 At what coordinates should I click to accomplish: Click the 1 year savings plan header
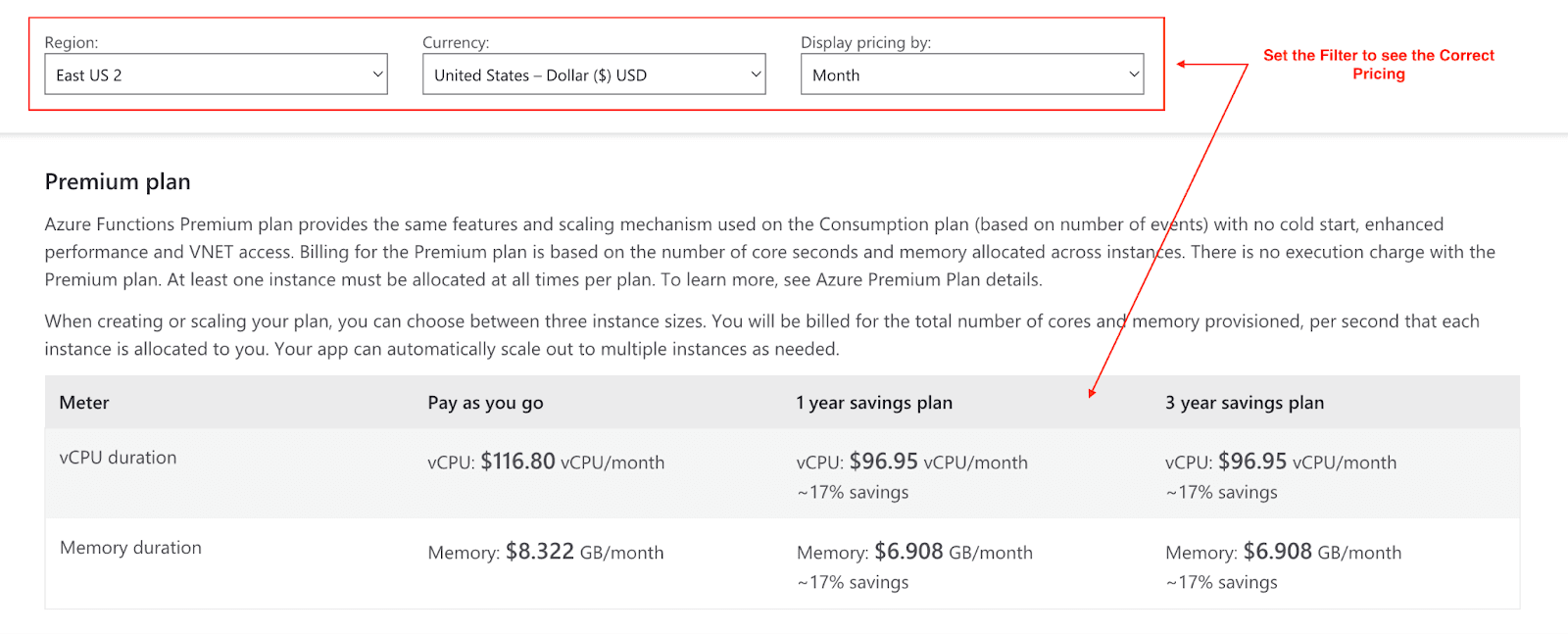874,403
